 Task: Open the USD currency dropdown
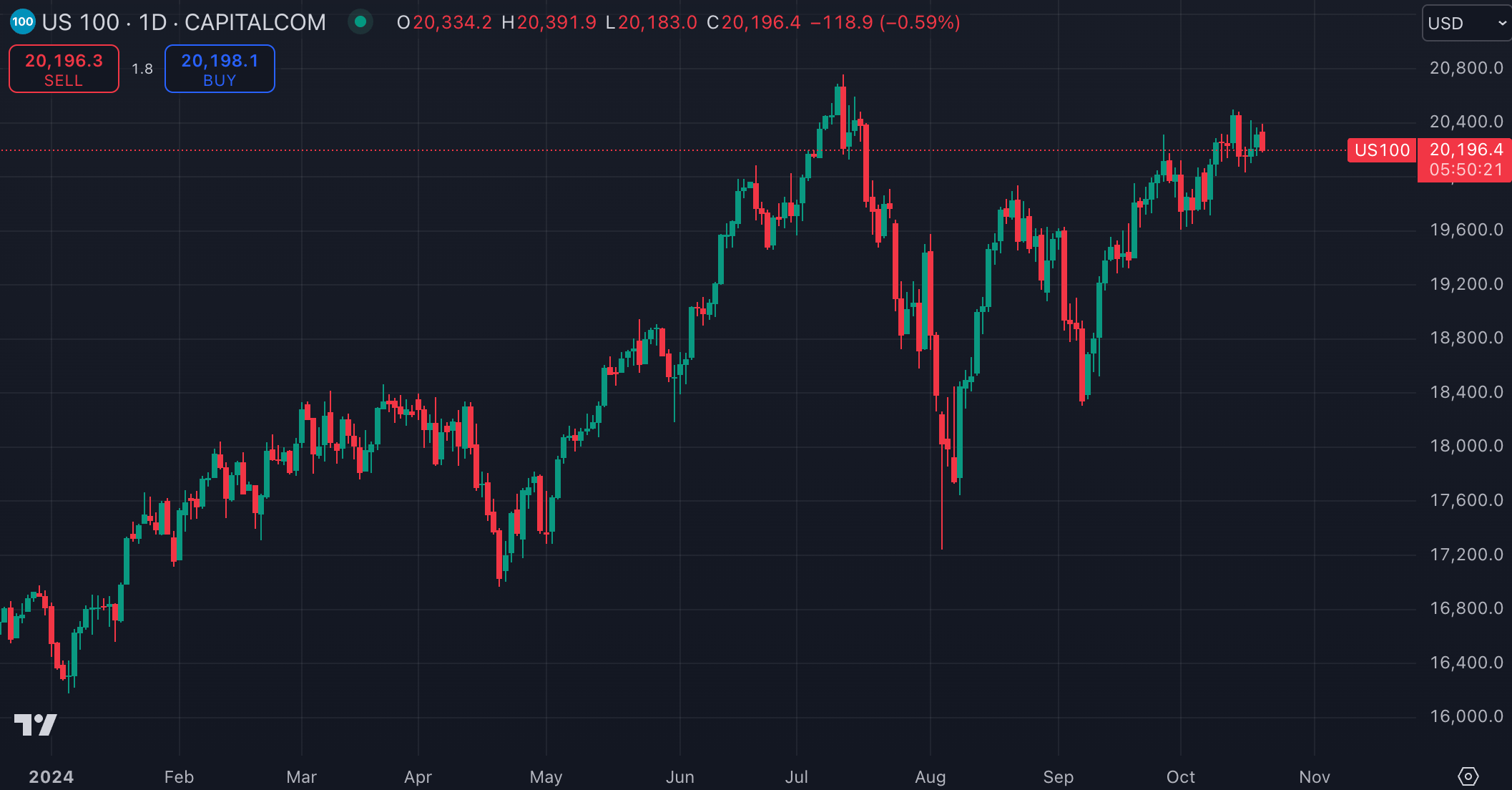pos(1466,23)
